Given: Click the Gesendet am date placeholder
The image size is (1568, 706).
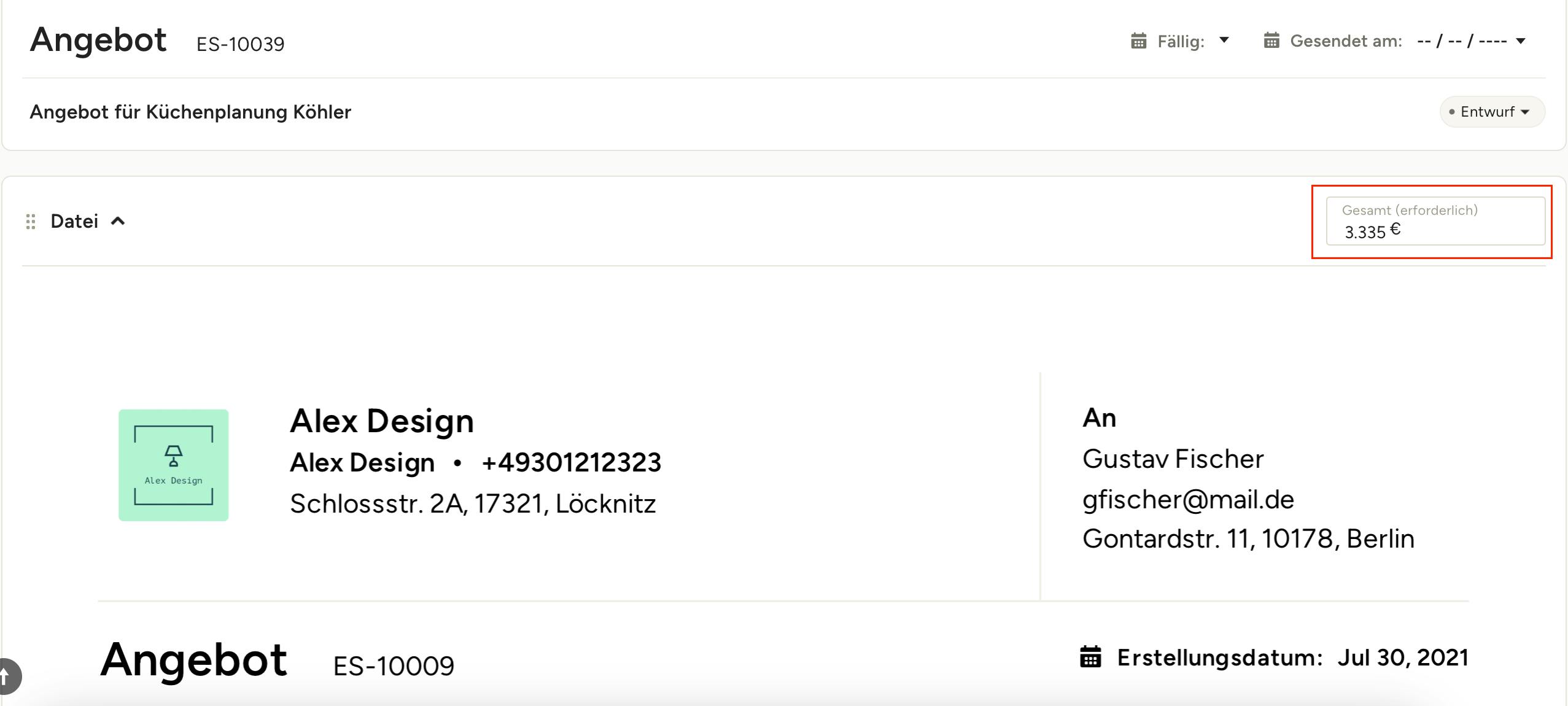Looking at the screenshot, I should coord(1462,41).
